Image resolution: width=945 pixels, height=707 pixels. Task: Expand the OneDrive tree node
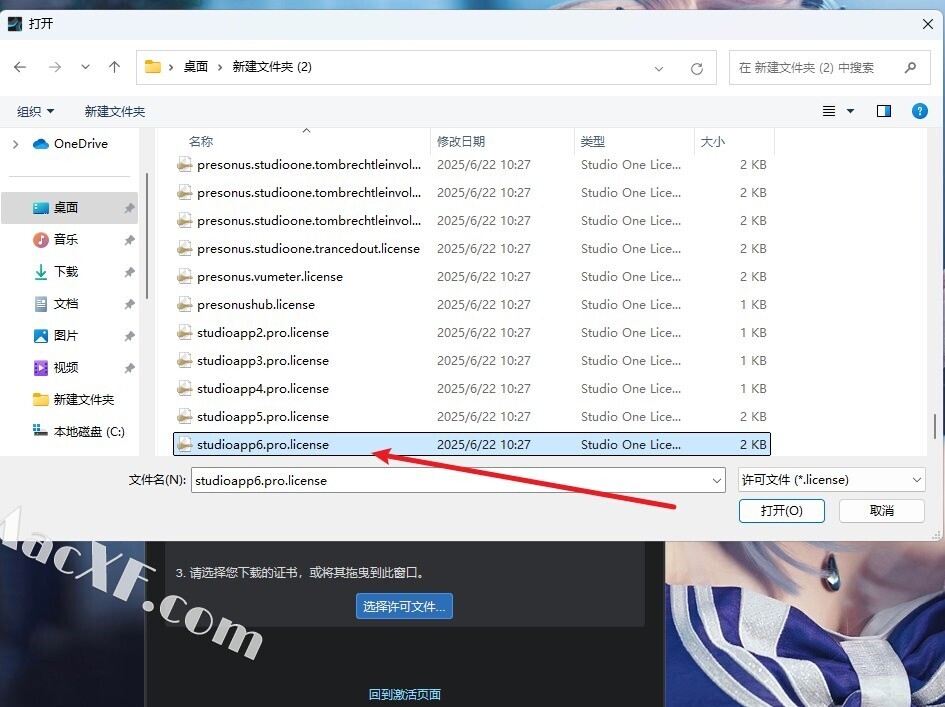(16, 144)
